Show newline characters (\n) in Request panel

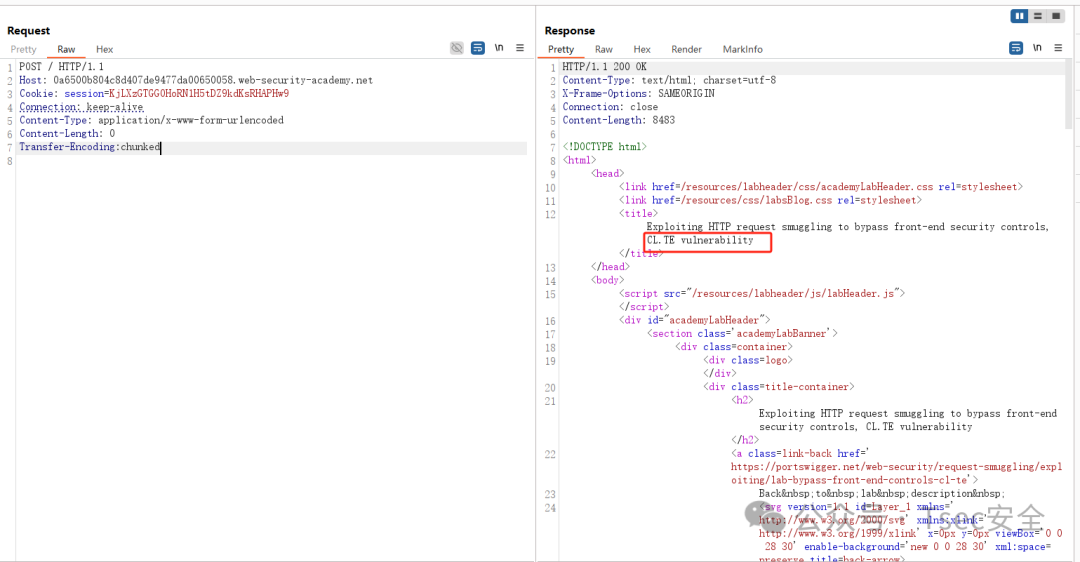click(499, 48)
